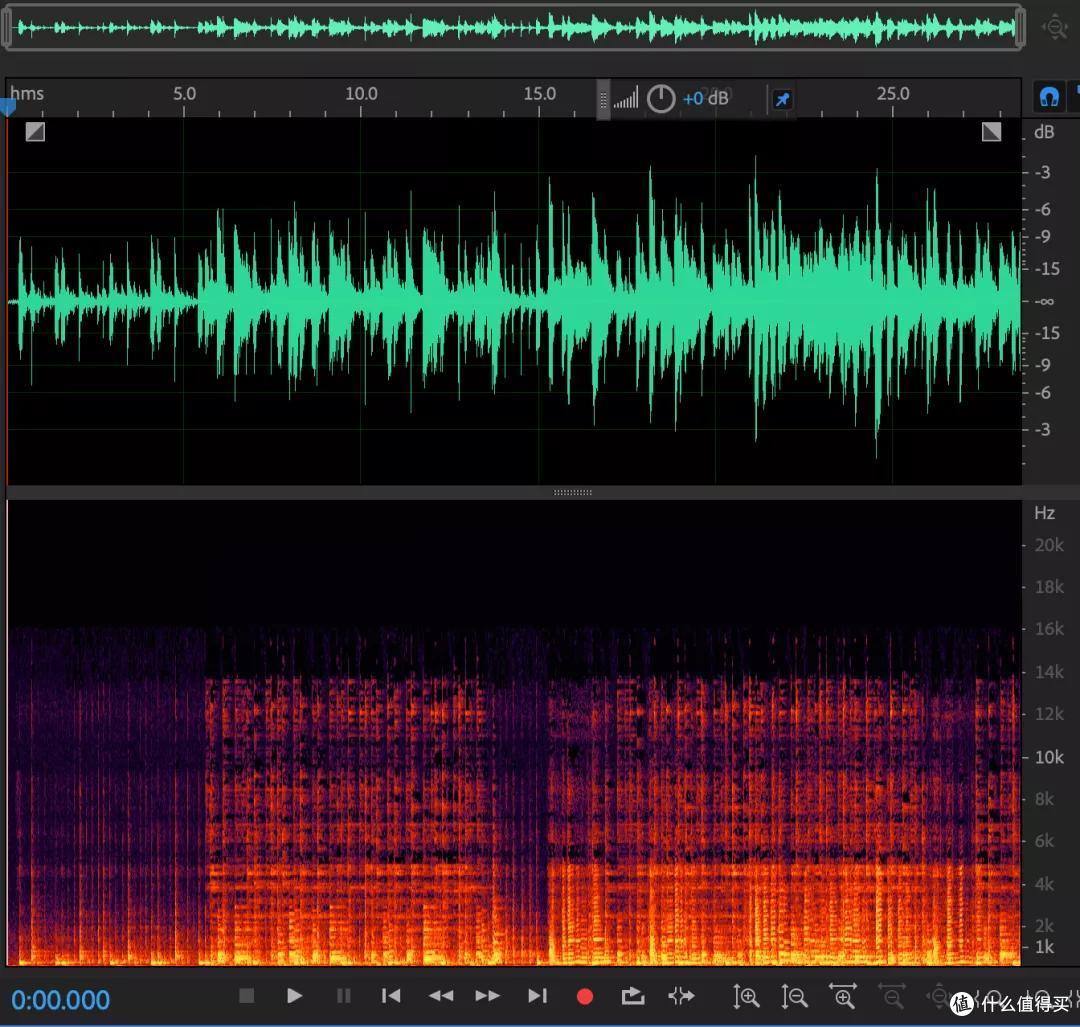1080x1027 pixels.
Task: Zoom in amplitude icon
Action: 746,997
